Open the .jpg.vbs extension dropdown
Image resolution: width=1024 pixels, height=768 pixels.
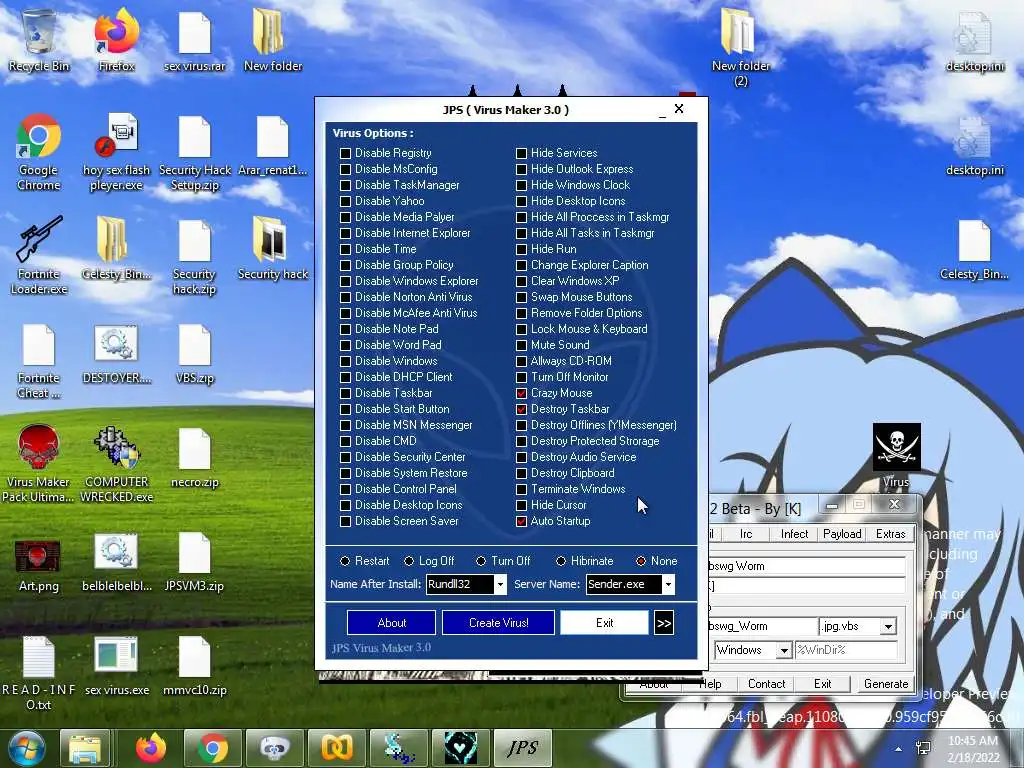[888, 627]
